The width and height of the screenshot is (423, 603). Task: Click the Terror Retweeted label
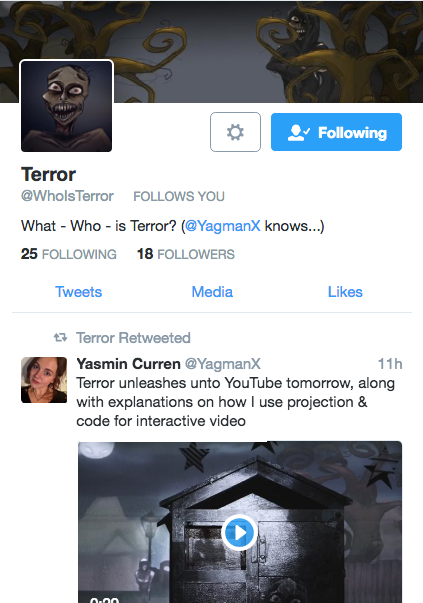[133, 338]
